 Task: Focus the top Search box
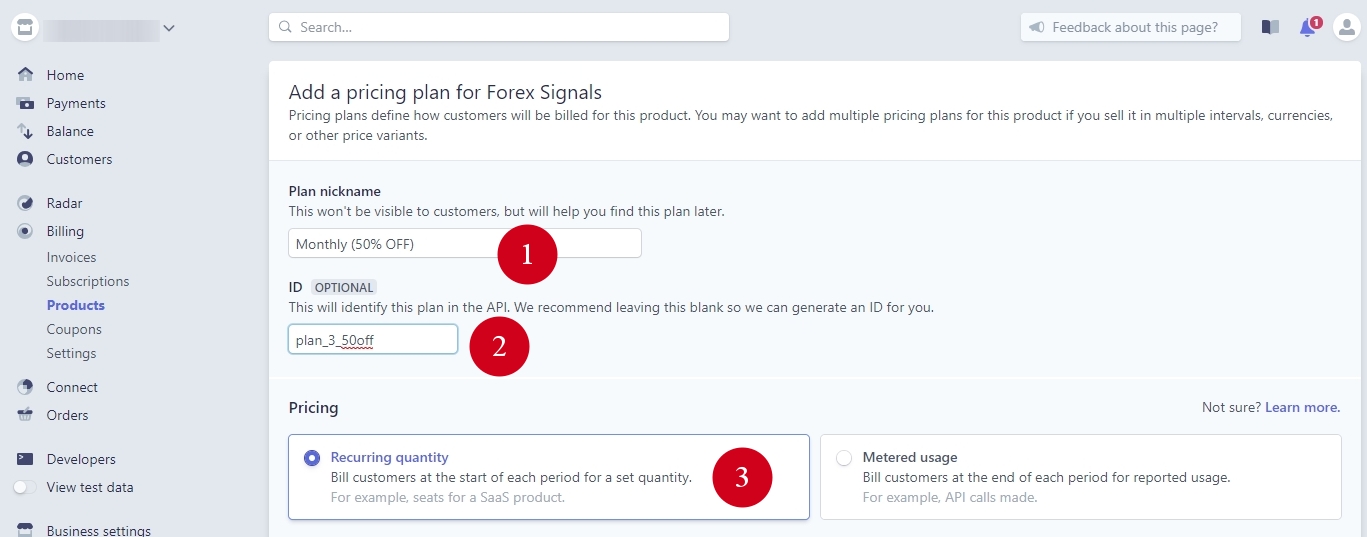click(x=498, y=27)
